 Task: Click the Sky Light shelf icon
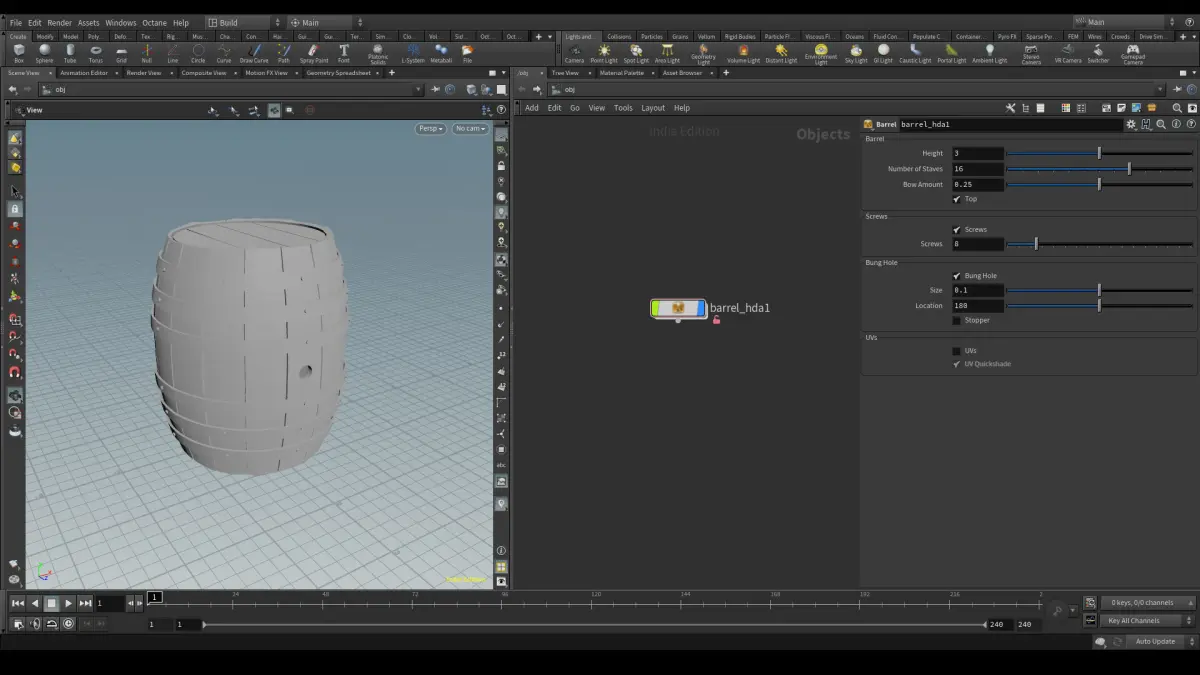(856, 52)
